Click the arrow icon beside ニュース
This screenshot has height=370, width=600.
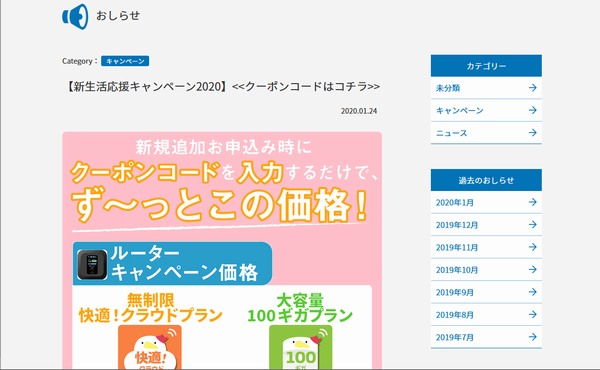(x=532, y=133)
